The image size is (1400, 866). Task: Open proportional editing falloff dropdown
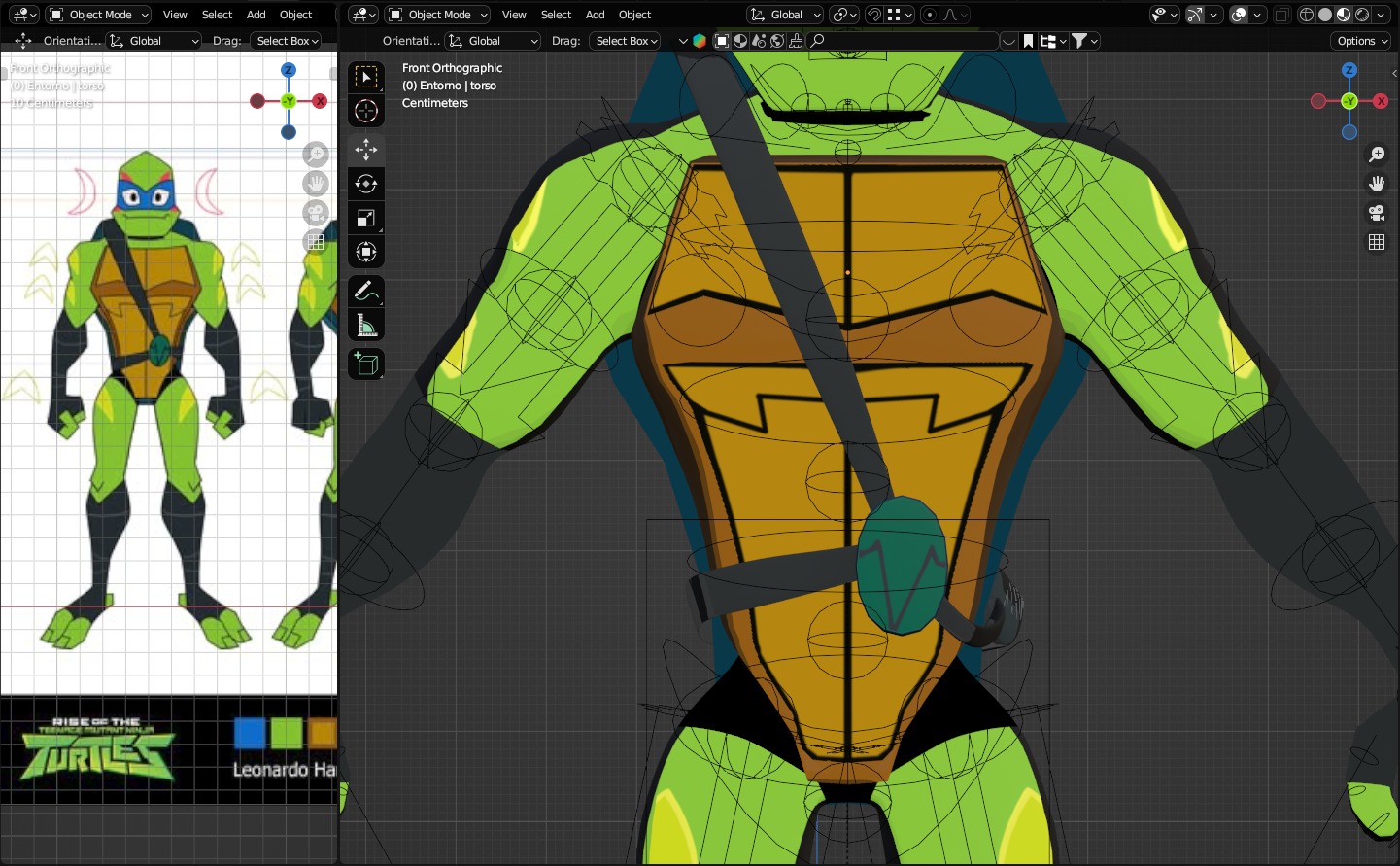[956, 15]
